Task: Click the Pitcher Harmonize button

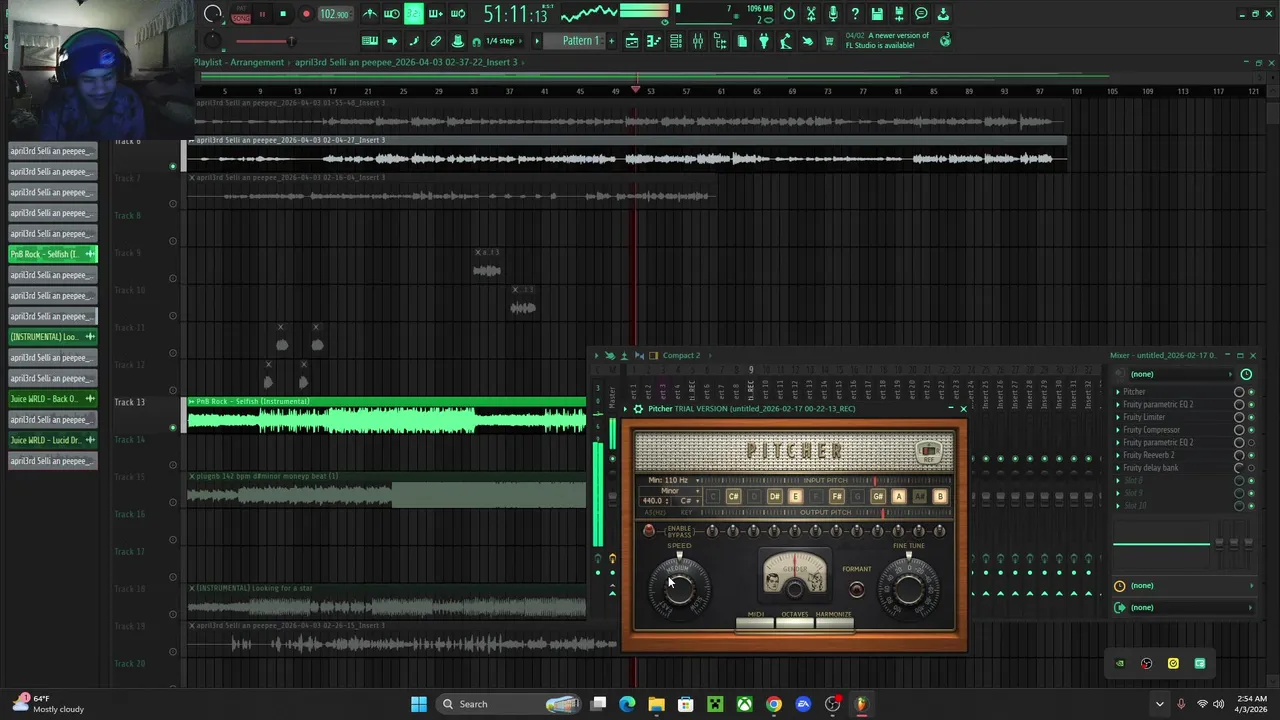Action: [834, 624]
